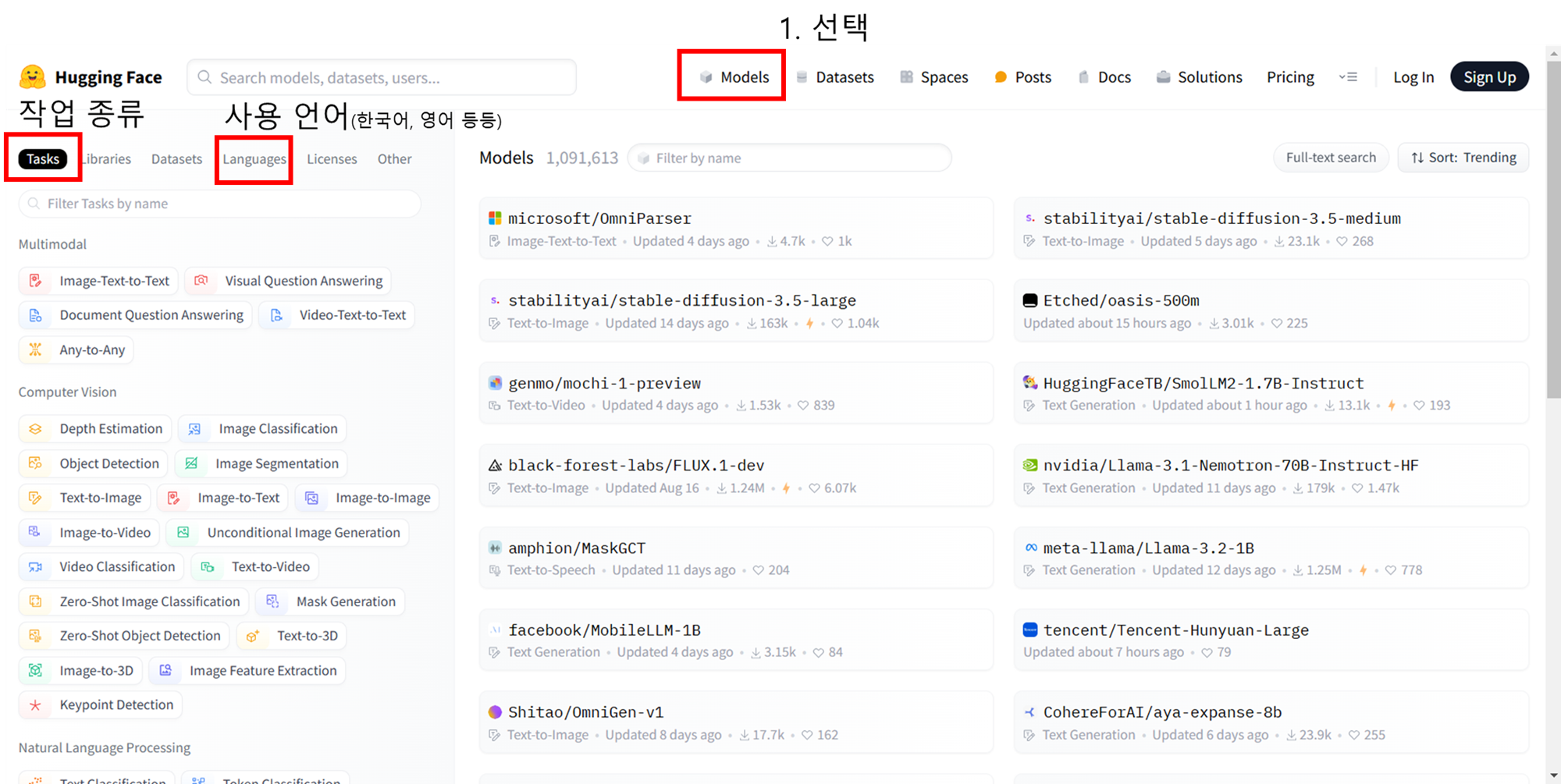1561x784 pixels.
Task: Click the search magnifier icon in the top bar
Action: click(204, 77)
